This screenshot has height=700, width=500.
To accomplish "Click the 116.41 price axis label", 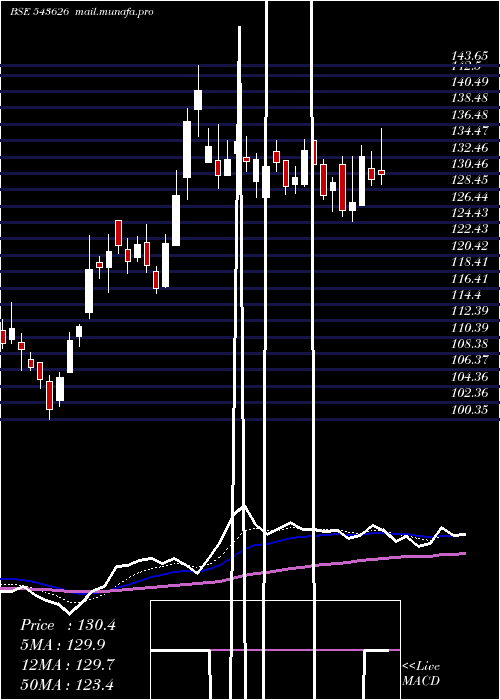I will pos(470,279).
